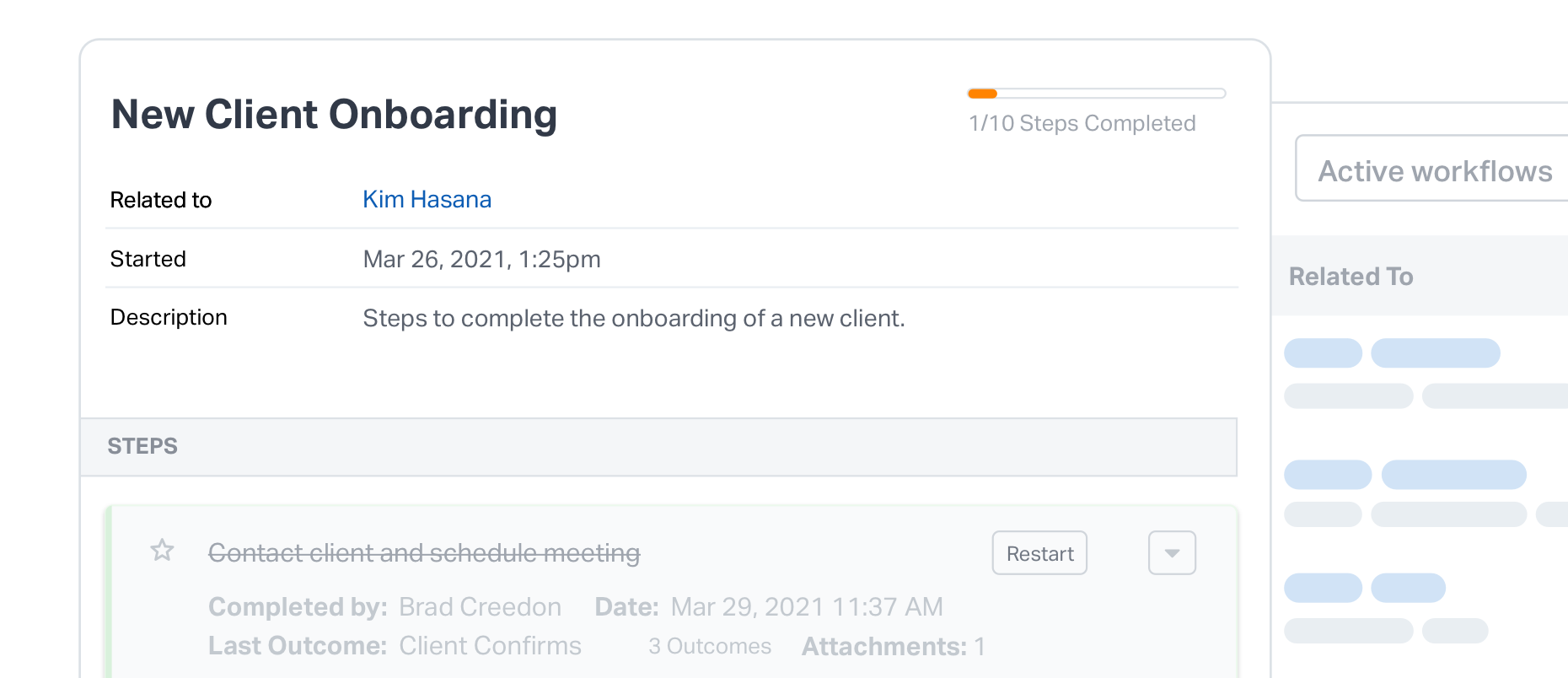Click the first blue placeholder pill in list
The width and height of the screenshot is (1568, 678).
coord(1323,352)
